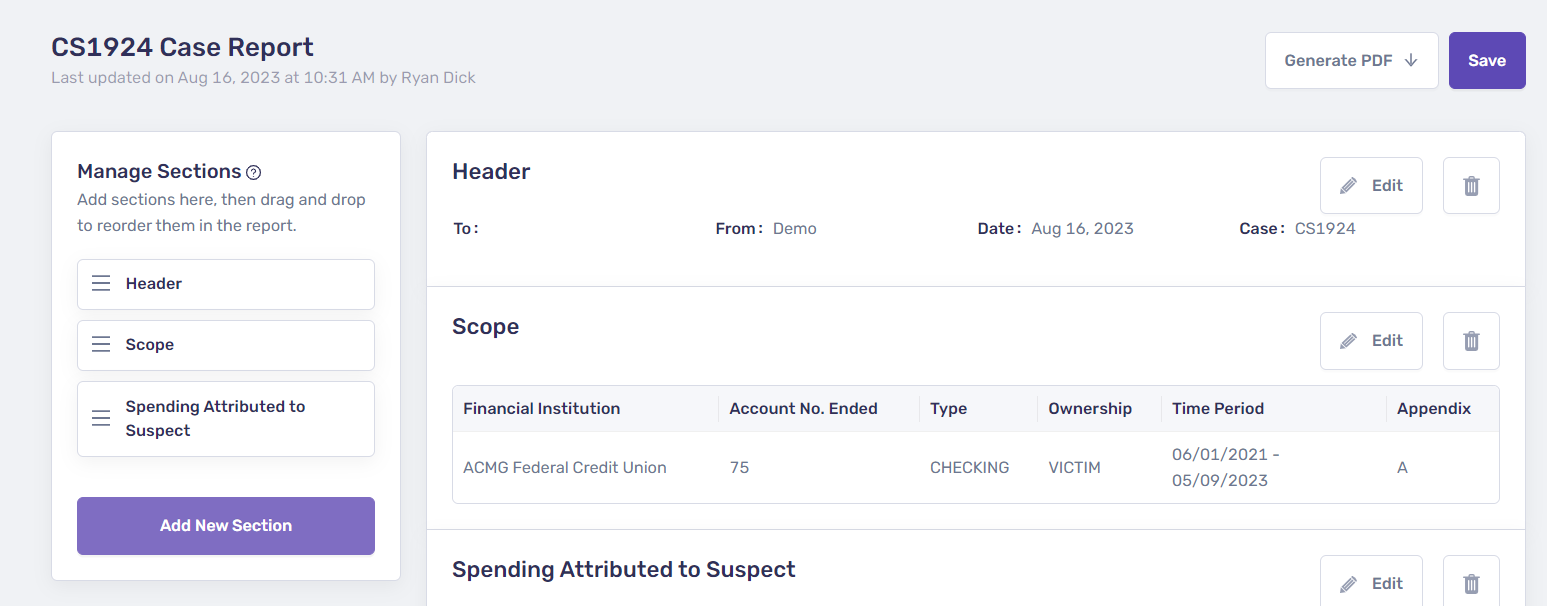Select the Scope item in Manage Sections
The height and width of the screenshot is (606, 1547).
tap(226, 345)
